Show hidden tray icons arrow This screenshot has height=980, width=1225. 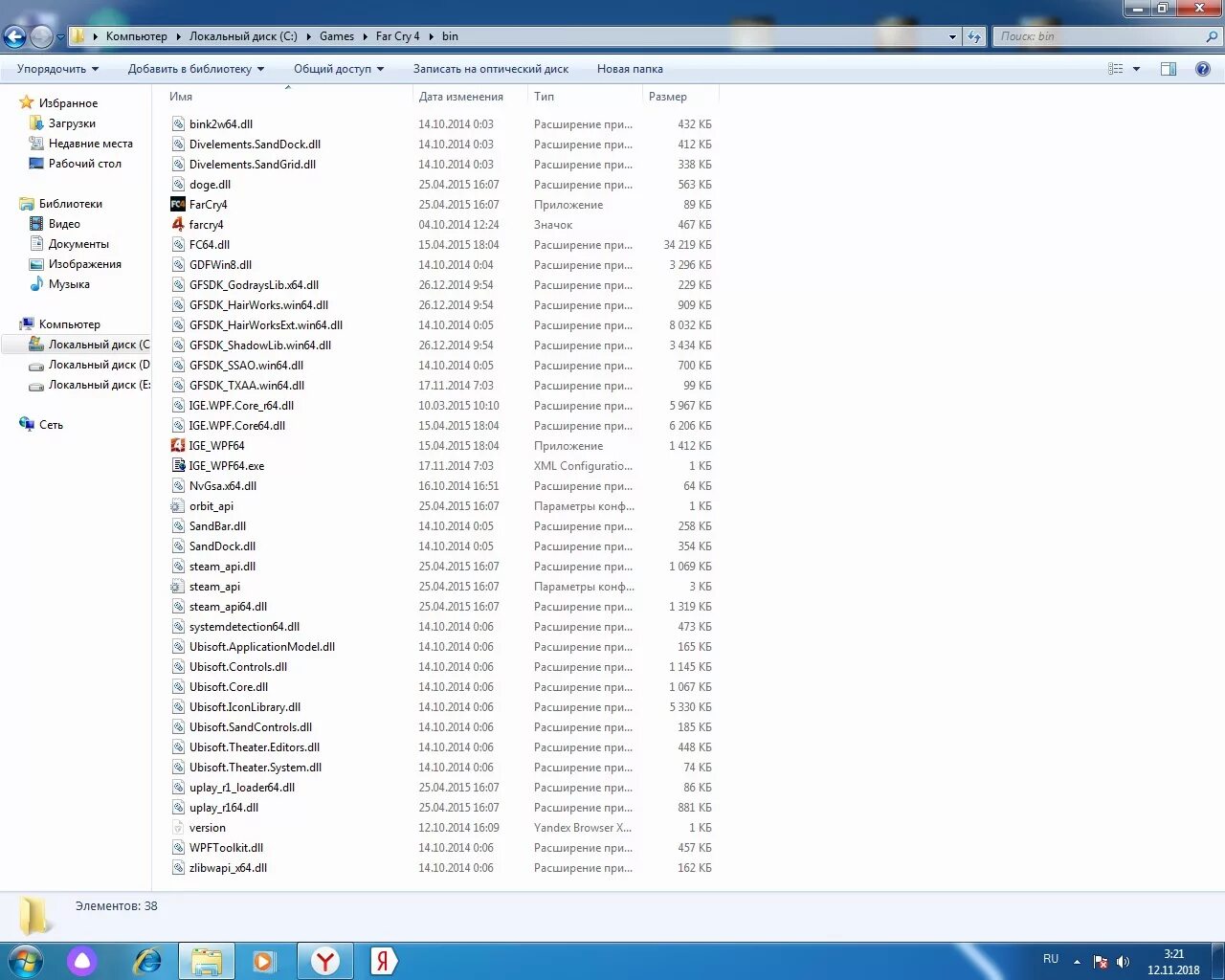pyautogui.click(x=1077, y=962)
